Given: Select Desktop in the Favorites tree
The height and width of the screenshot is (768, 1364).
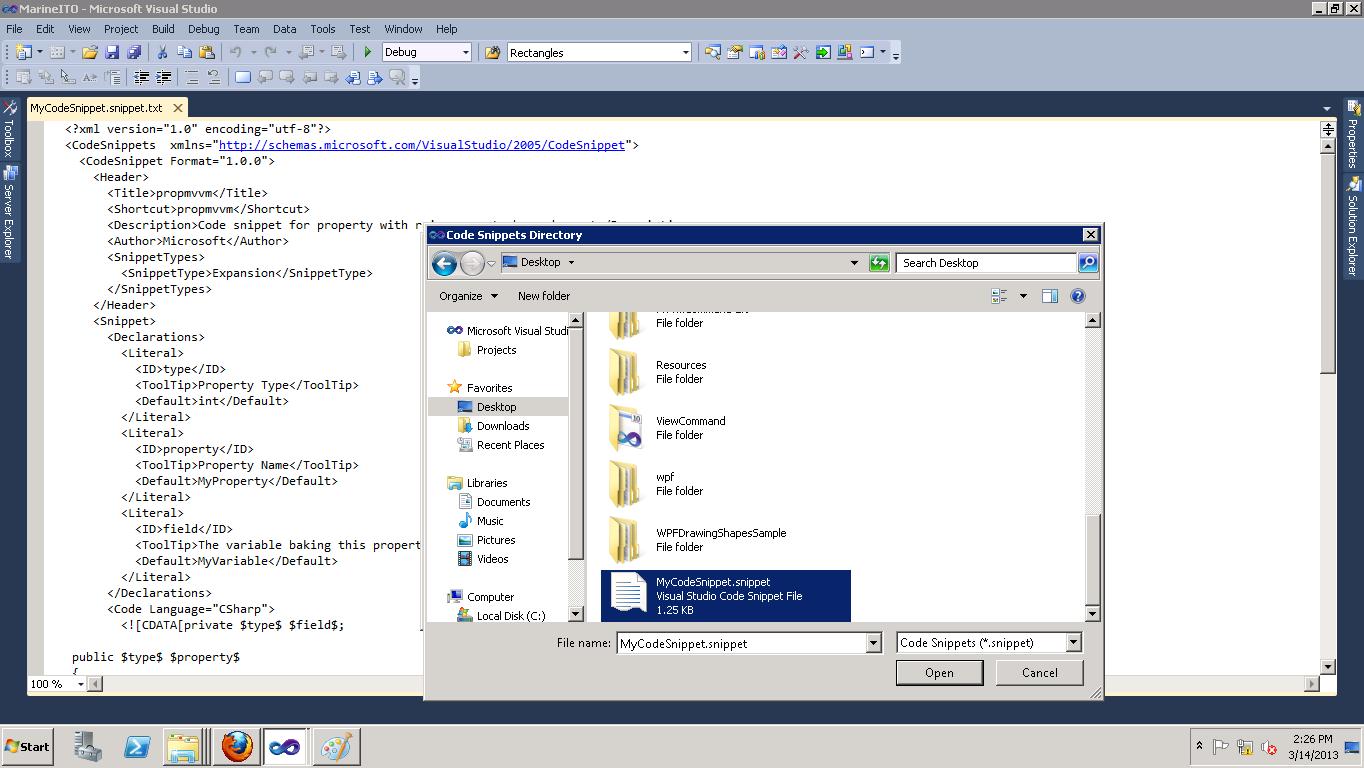Looking at the screenshot, I should 497,407.
